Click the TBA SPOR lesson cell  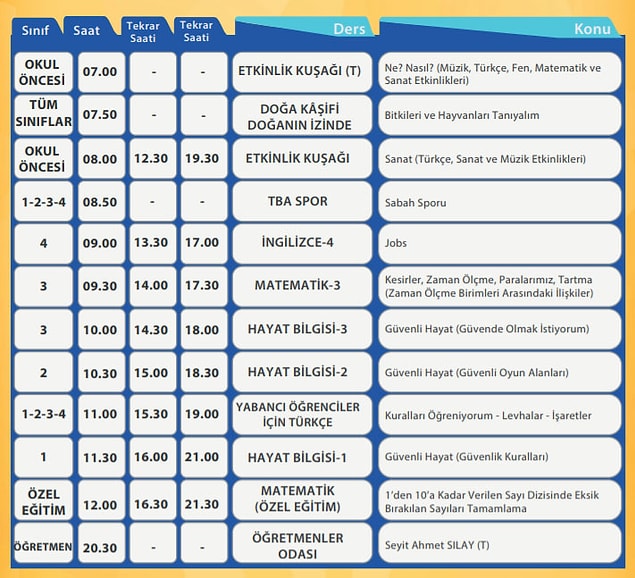pyautogui.click(x=302, y=201)
